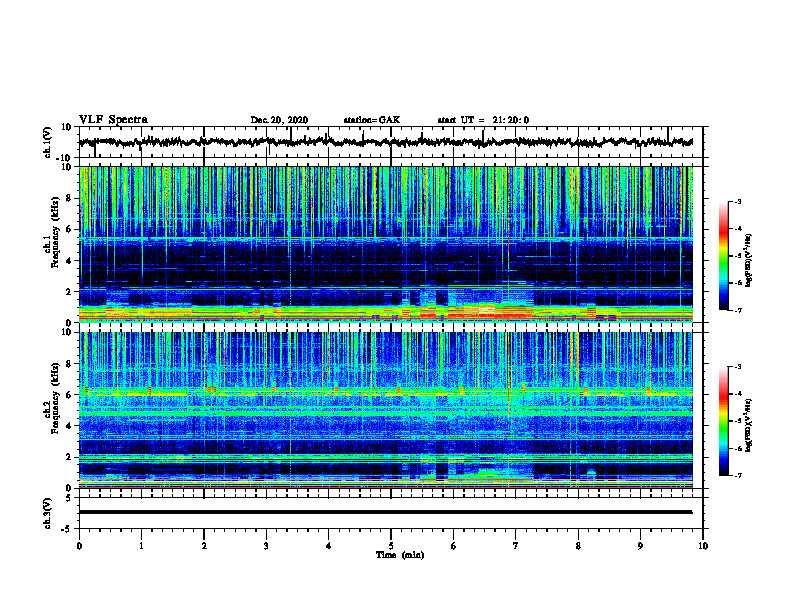Click inside the ch.1 voltage waveform trace panel
This screenshot has width=792, height=612.
click(391, 142)
